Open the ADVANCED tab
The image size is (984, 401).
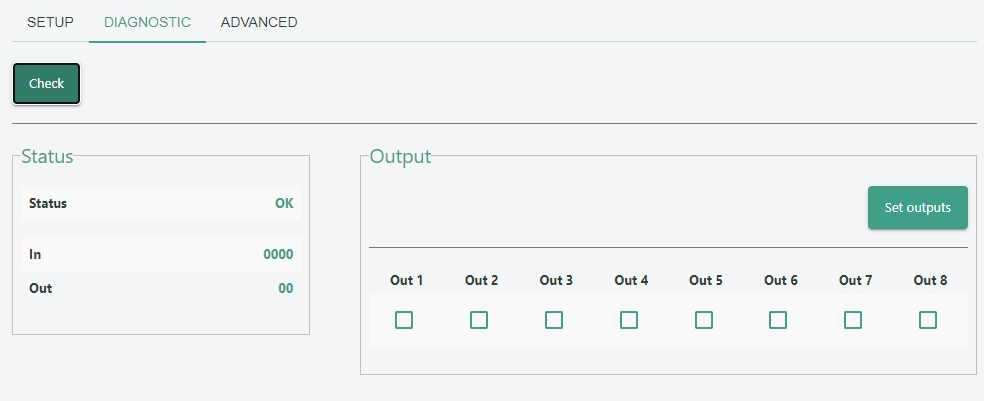pyautogui.click(x=259, y=22)
